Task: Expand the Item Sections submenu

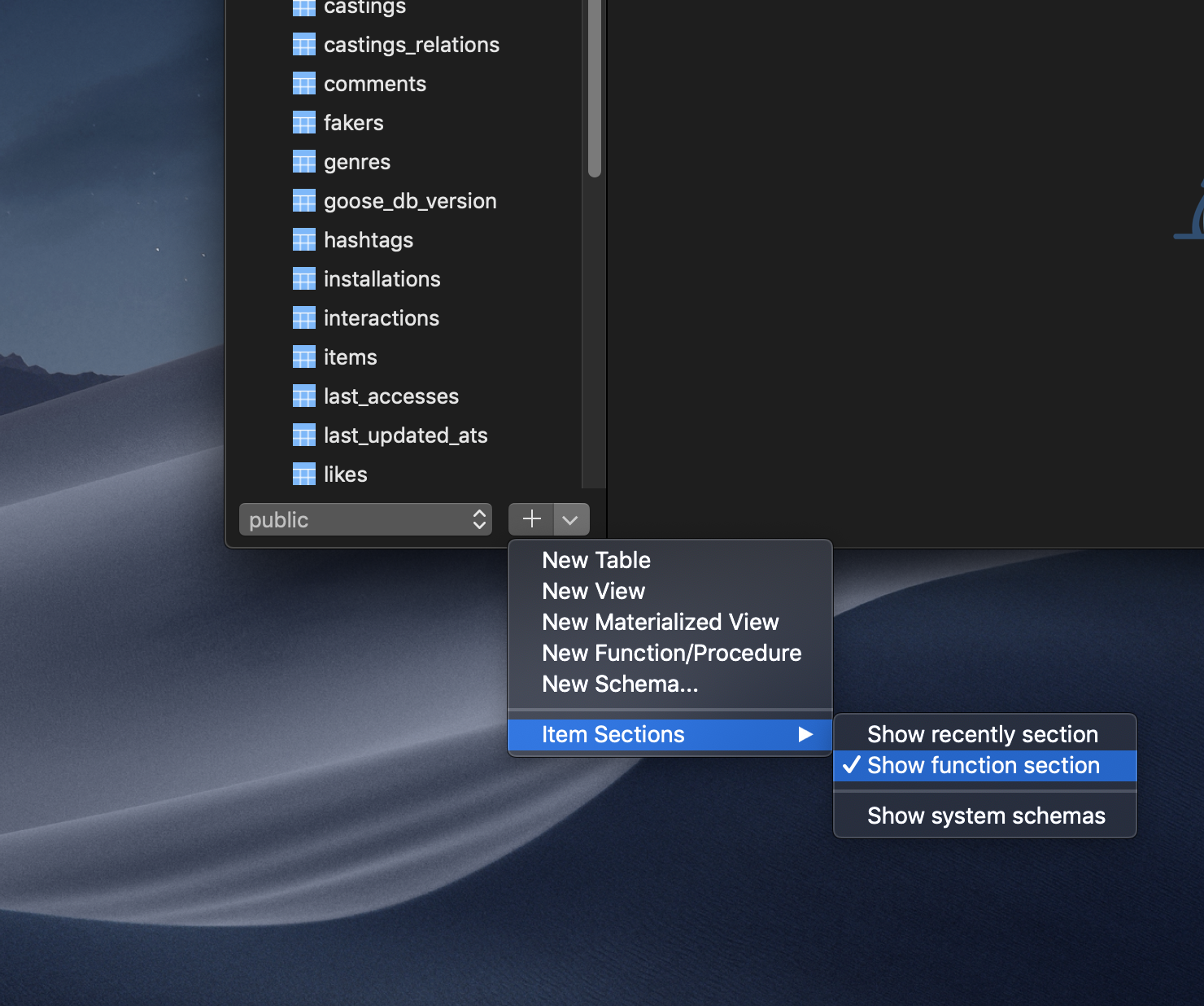Action: pyautogui.click(x=613, y=734)
